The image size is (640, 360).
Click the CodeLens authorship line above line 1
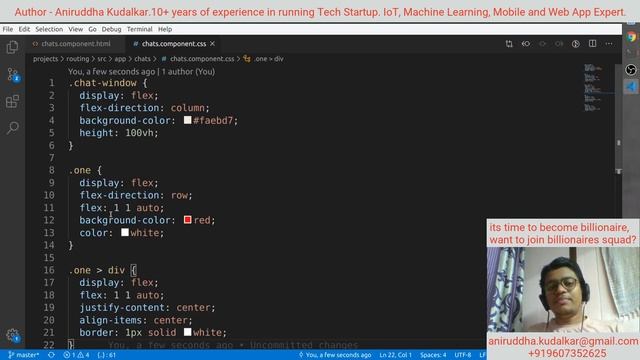[141, 72]
